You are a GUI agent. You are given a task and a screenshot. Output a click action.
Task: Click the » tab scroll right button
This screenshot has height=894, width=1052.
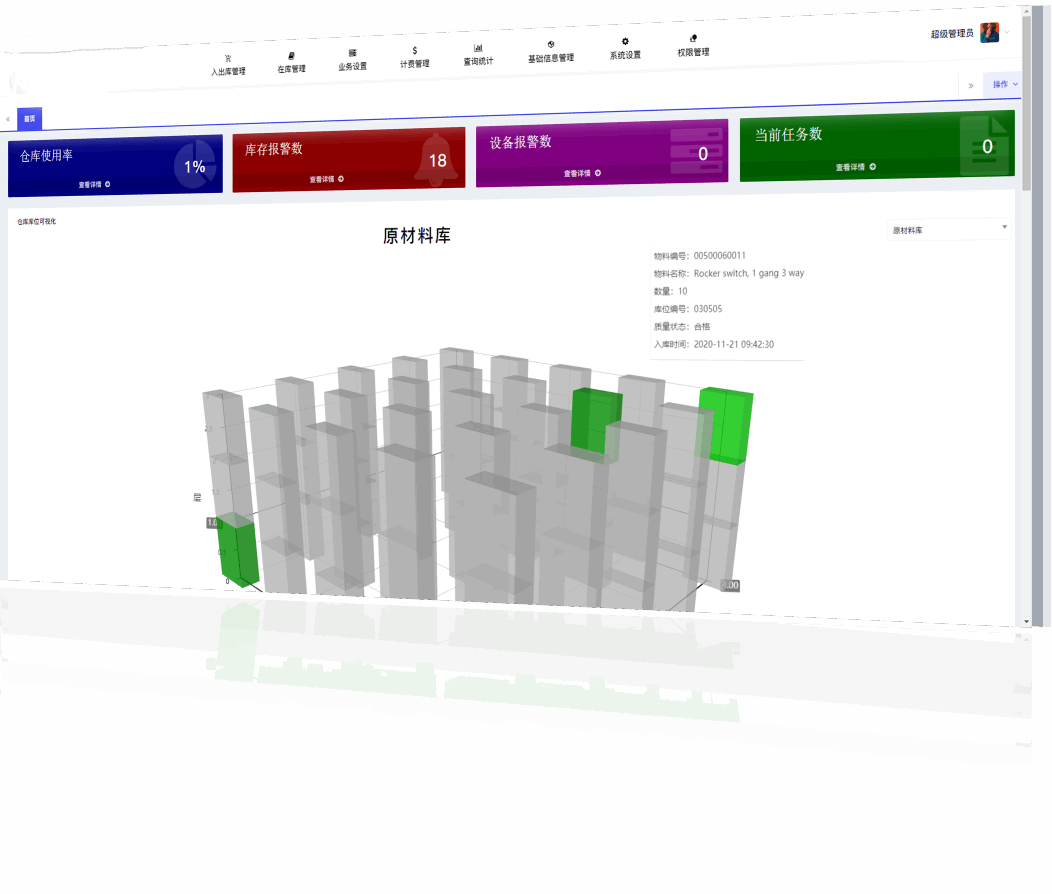pos(970,85)
